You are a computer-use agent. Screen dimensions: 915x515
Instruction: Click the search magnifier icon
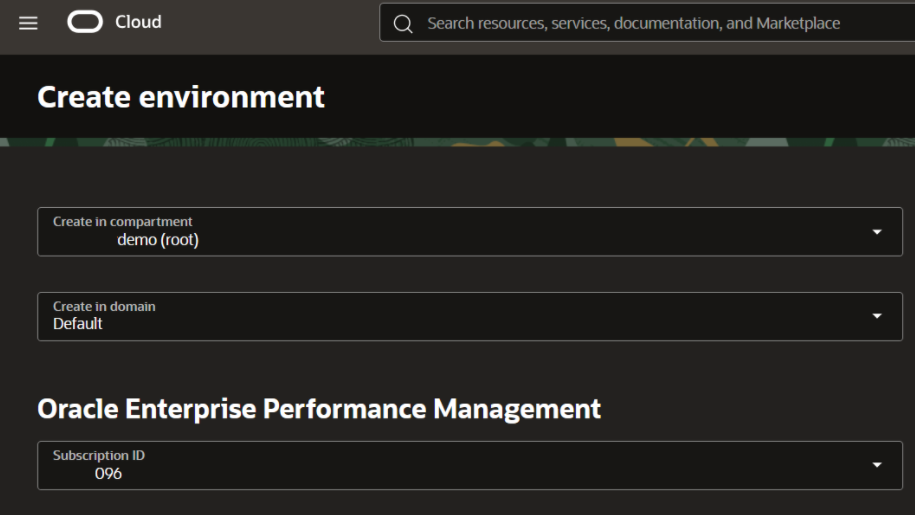point(403,23)
